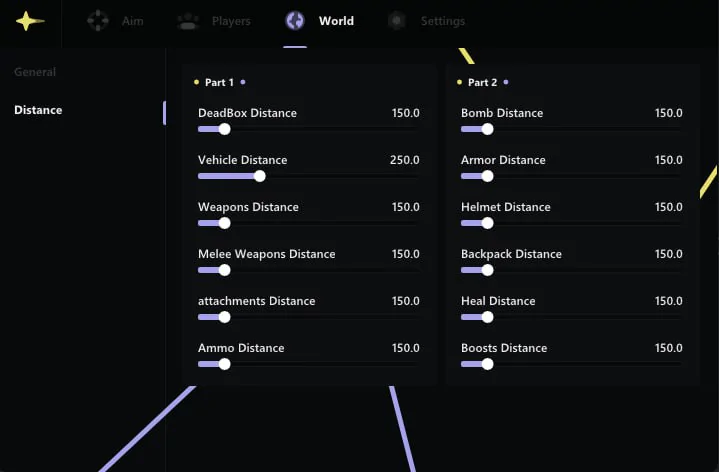Click the Heal Distance slider

(487, 317)
